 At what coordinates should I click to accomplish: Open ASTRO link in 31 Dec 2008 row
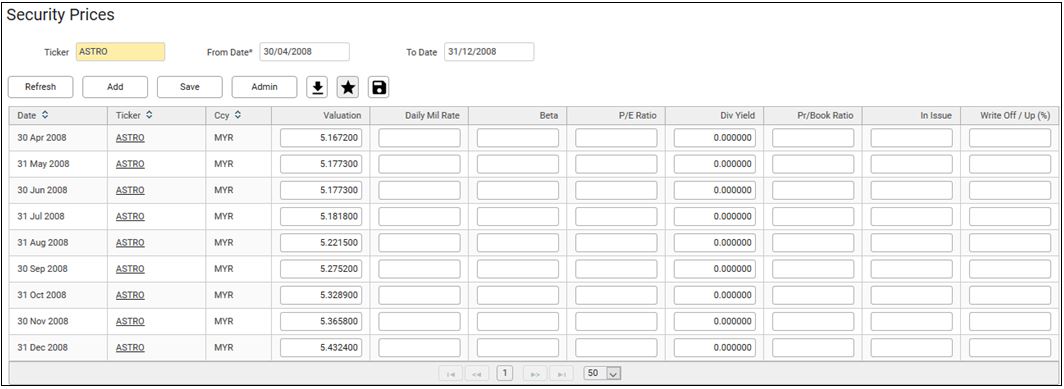coord(130,348)
